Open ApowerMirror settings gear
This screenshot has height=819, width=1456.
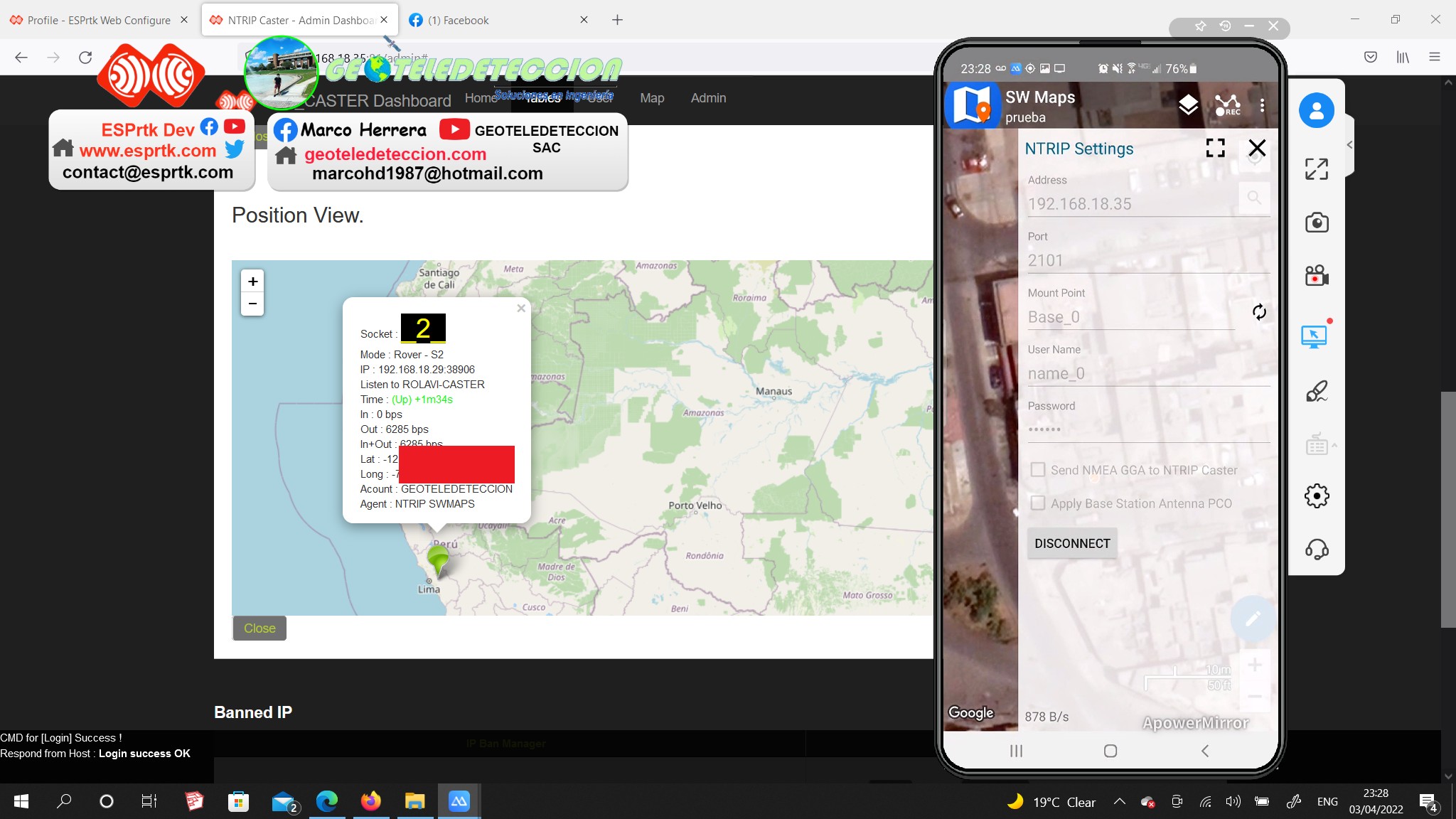pos(1317,496)
